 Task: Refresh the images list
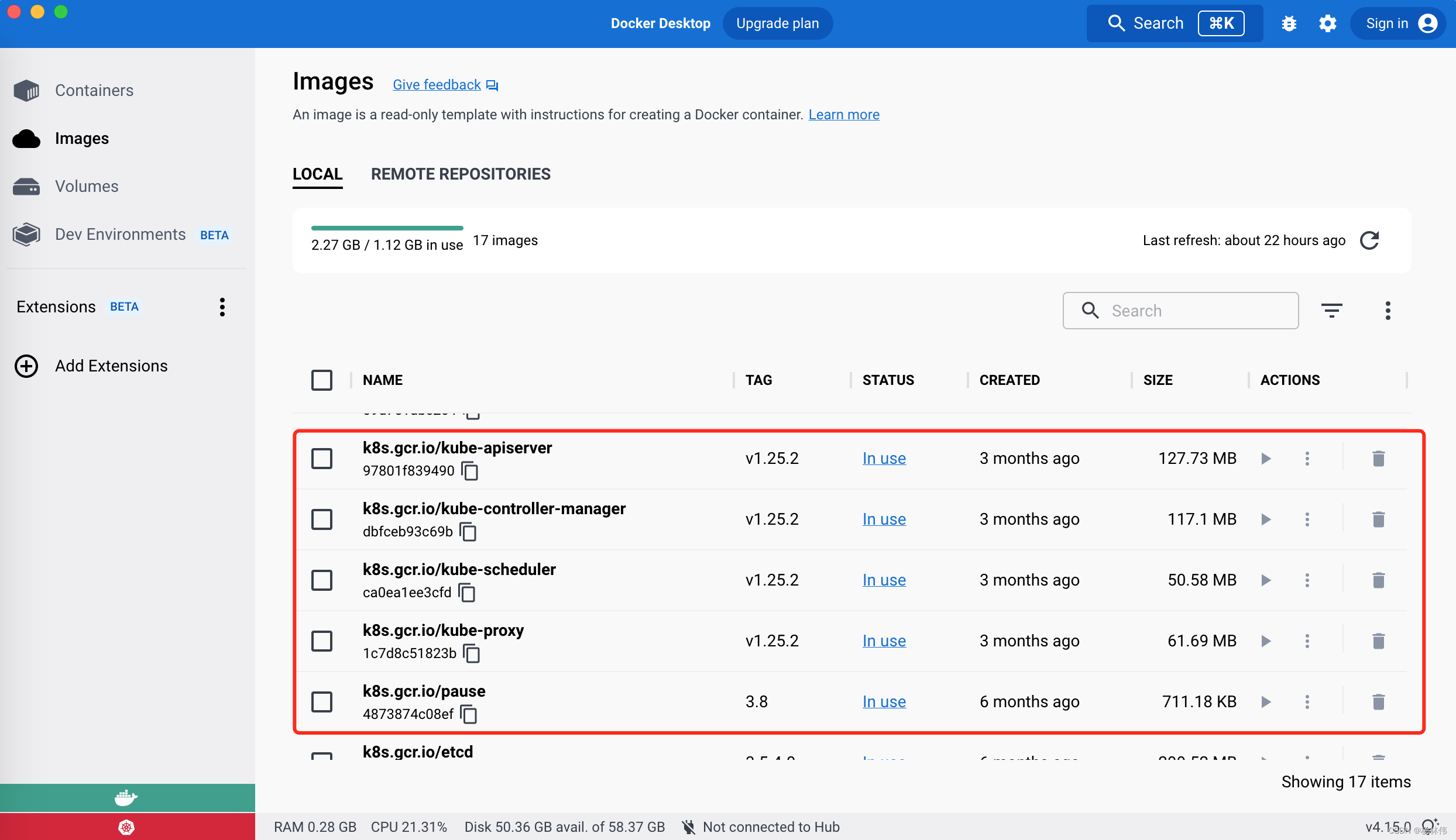pos(1369,240)
